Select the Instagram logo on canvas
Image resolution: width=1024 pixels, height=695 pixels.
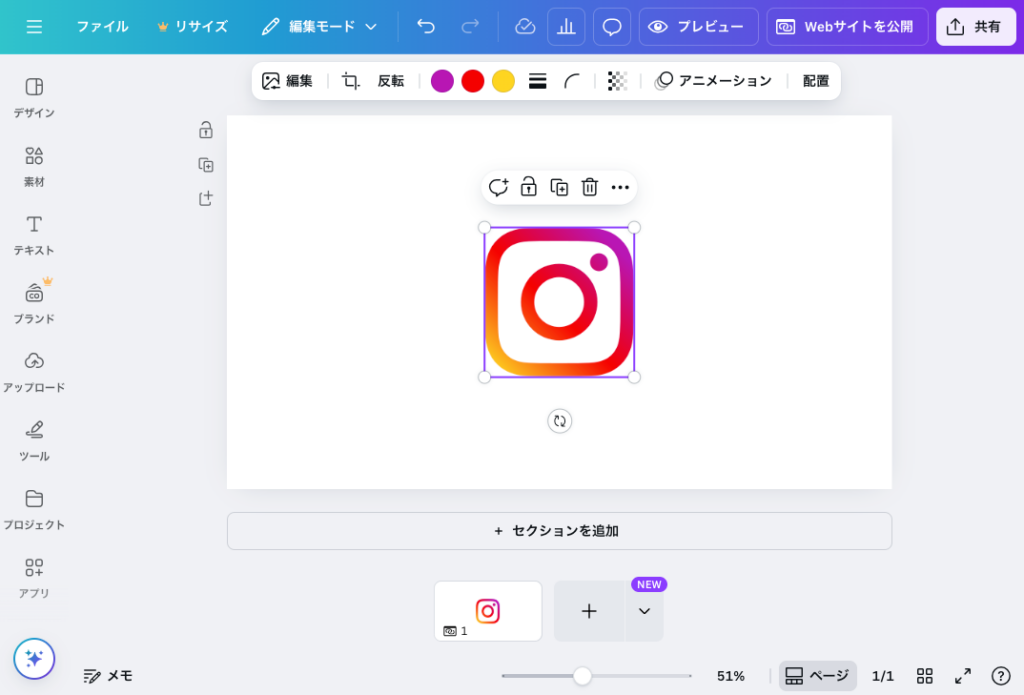pos(559,302)
